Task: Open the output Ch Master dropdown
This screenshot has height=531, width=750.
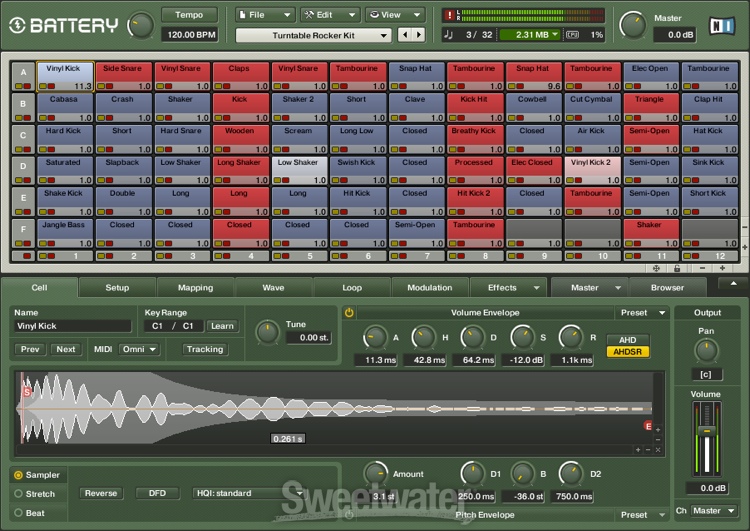Action: pos(714,511)
